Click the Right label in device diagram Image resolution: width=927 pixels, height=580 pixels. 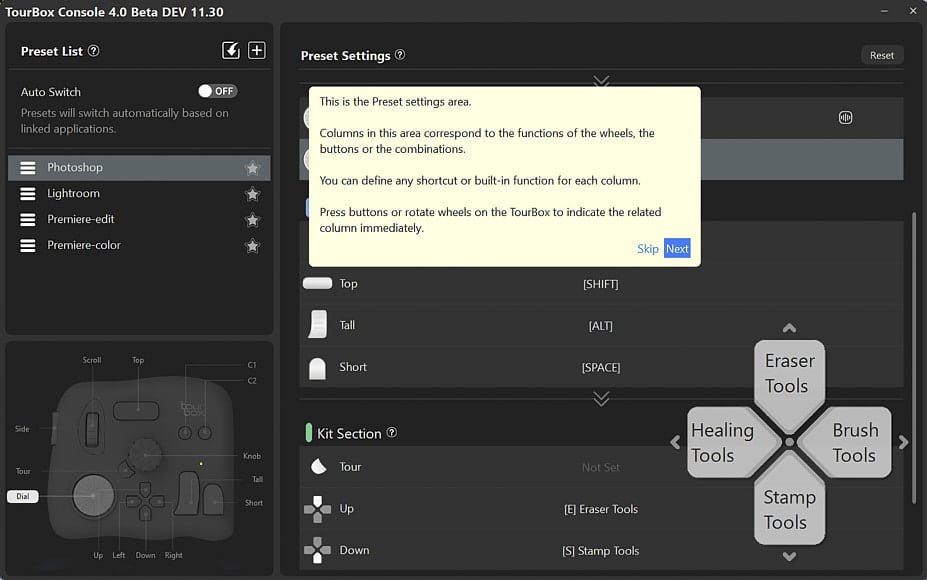pyautogui.click(x=174, y=555)
